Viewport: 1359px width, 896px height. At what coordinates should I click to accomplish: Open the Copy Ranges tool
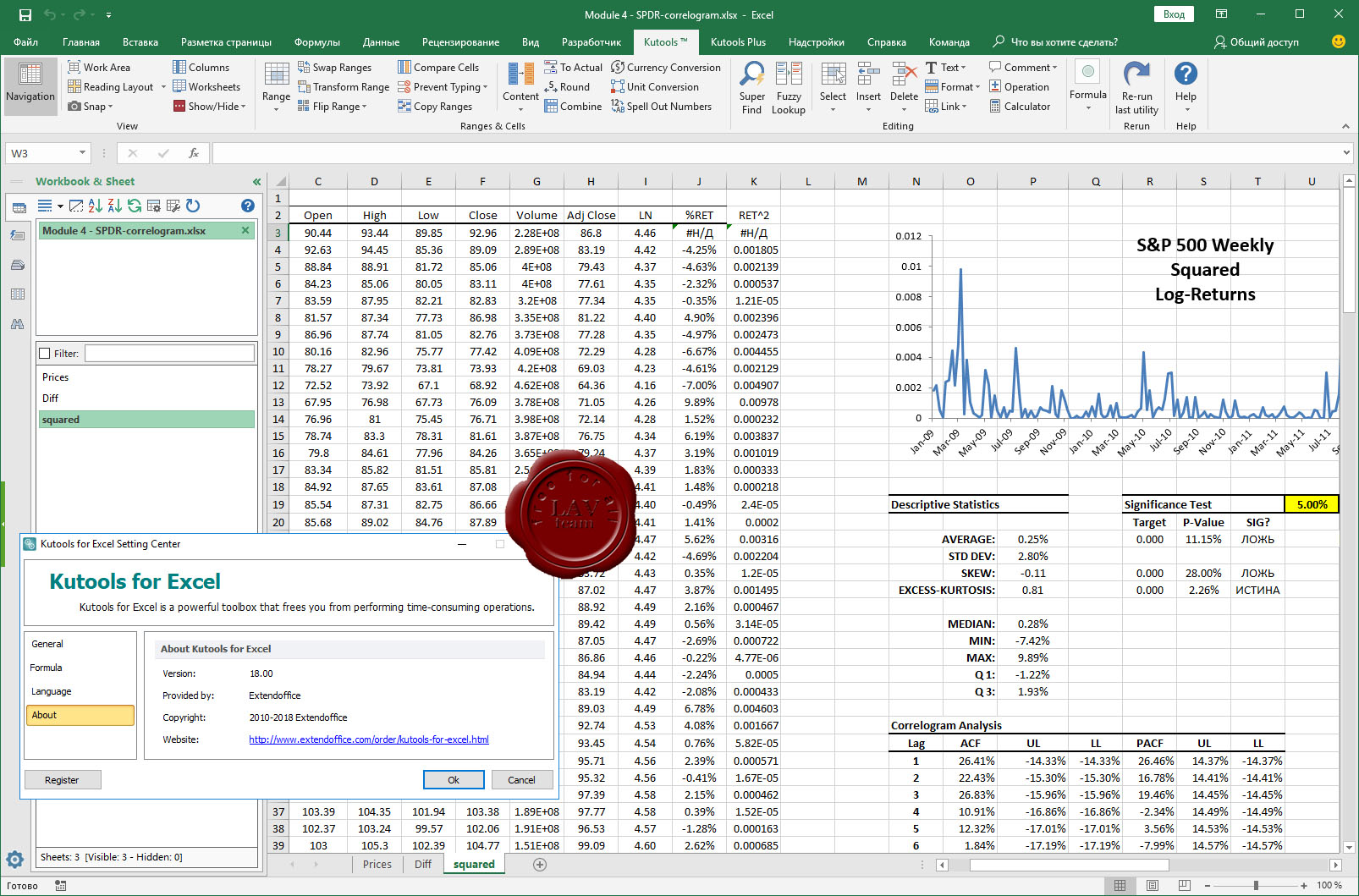coord(435,107)
